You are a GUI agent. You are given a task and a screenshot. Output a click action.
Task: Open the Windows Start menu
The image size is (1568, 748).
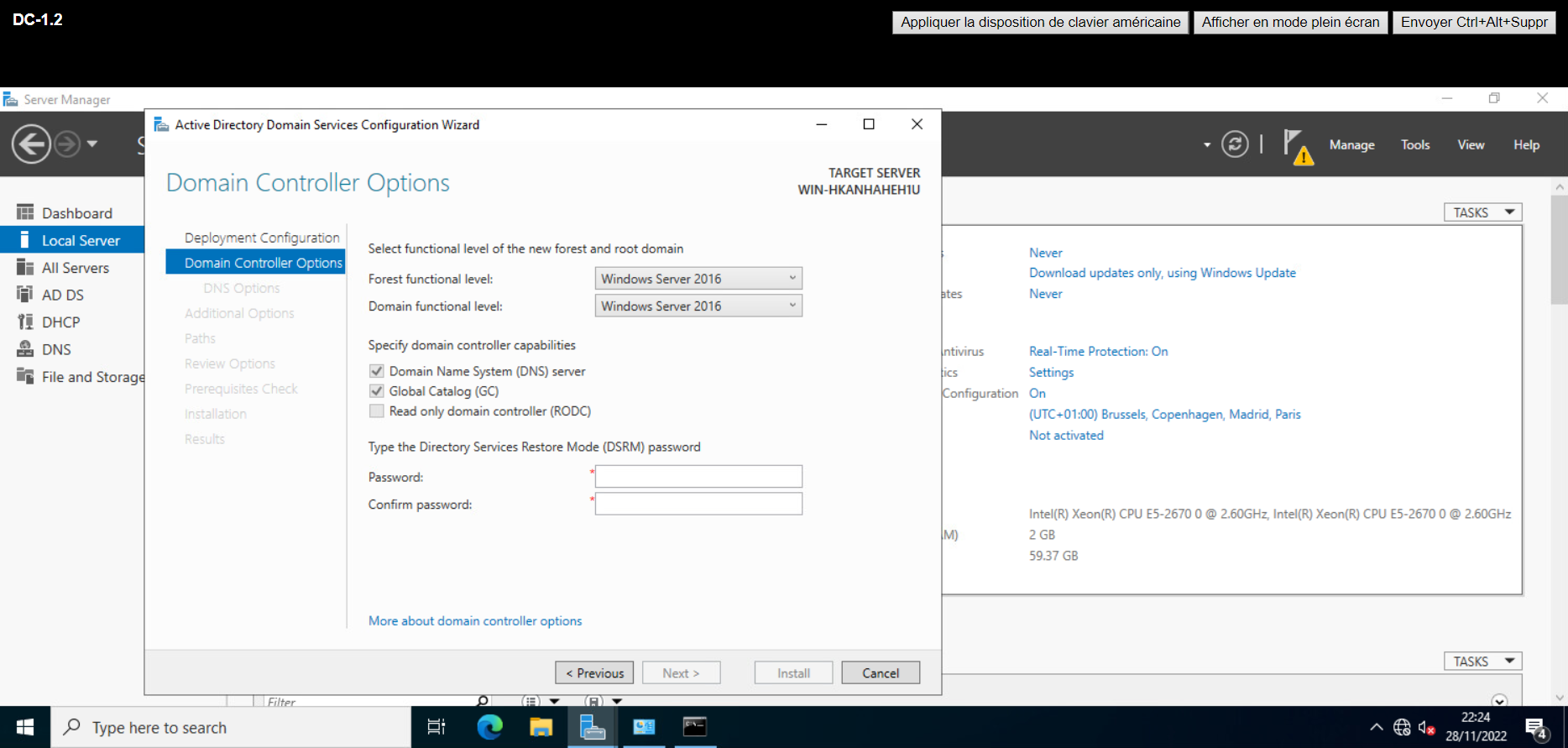pyautogui.click(x=25, y=727)
